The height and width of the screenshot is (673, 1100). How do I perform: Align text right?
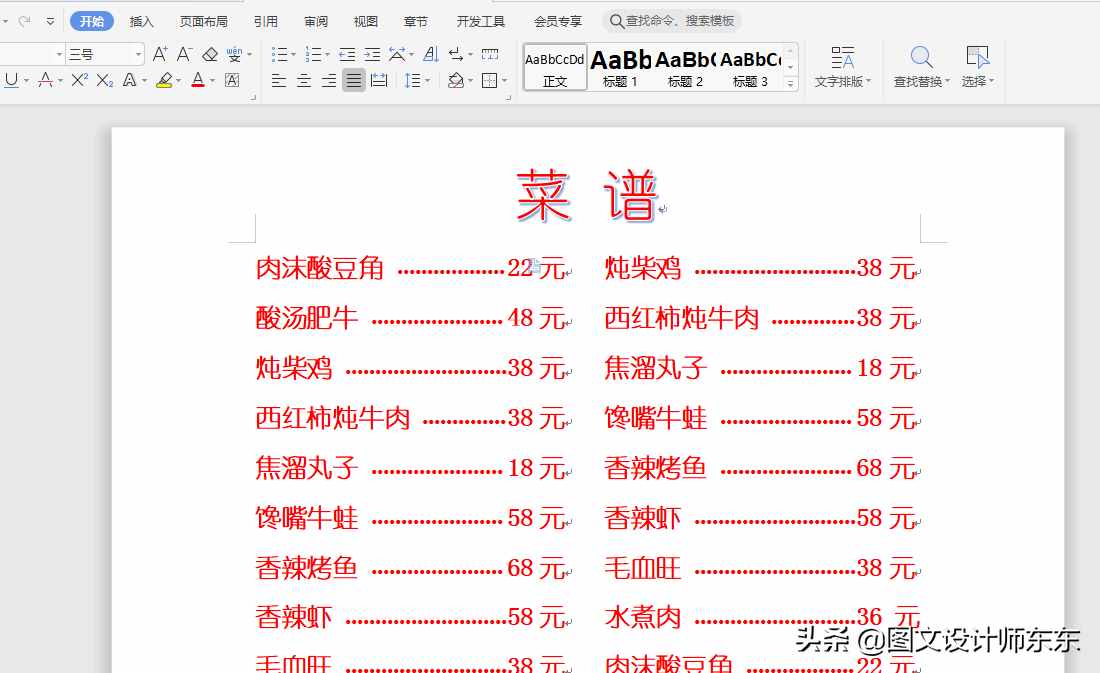click(x=329, y=81)
